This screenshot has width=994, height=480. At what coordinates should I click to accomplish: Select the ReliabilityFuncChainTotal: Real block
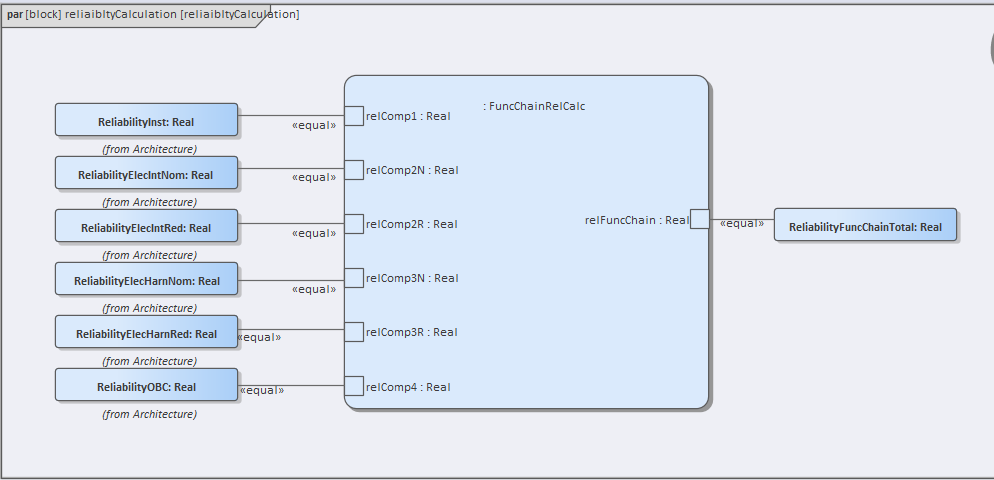865,224
